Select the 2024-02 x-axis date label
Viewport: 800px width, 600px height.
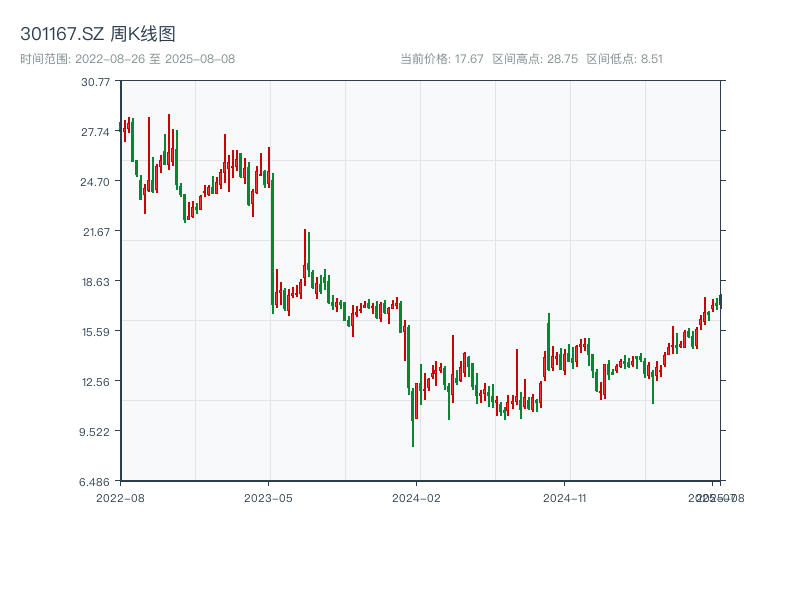[x=417, y=497]
